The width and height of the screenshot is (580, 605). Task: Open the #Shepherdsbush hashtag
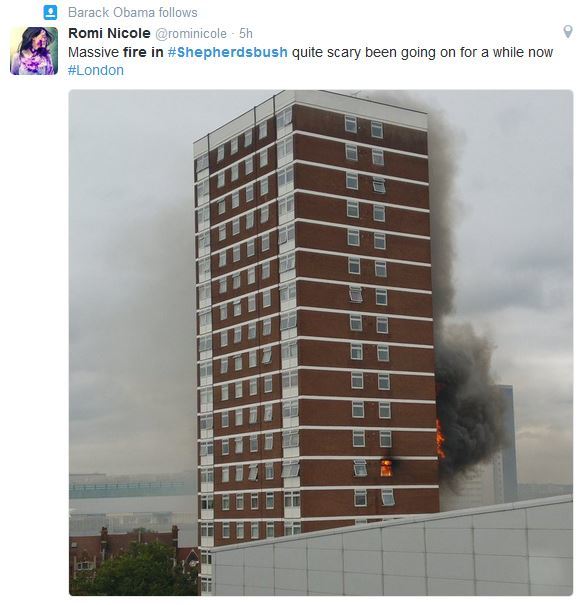coord(228,52)
